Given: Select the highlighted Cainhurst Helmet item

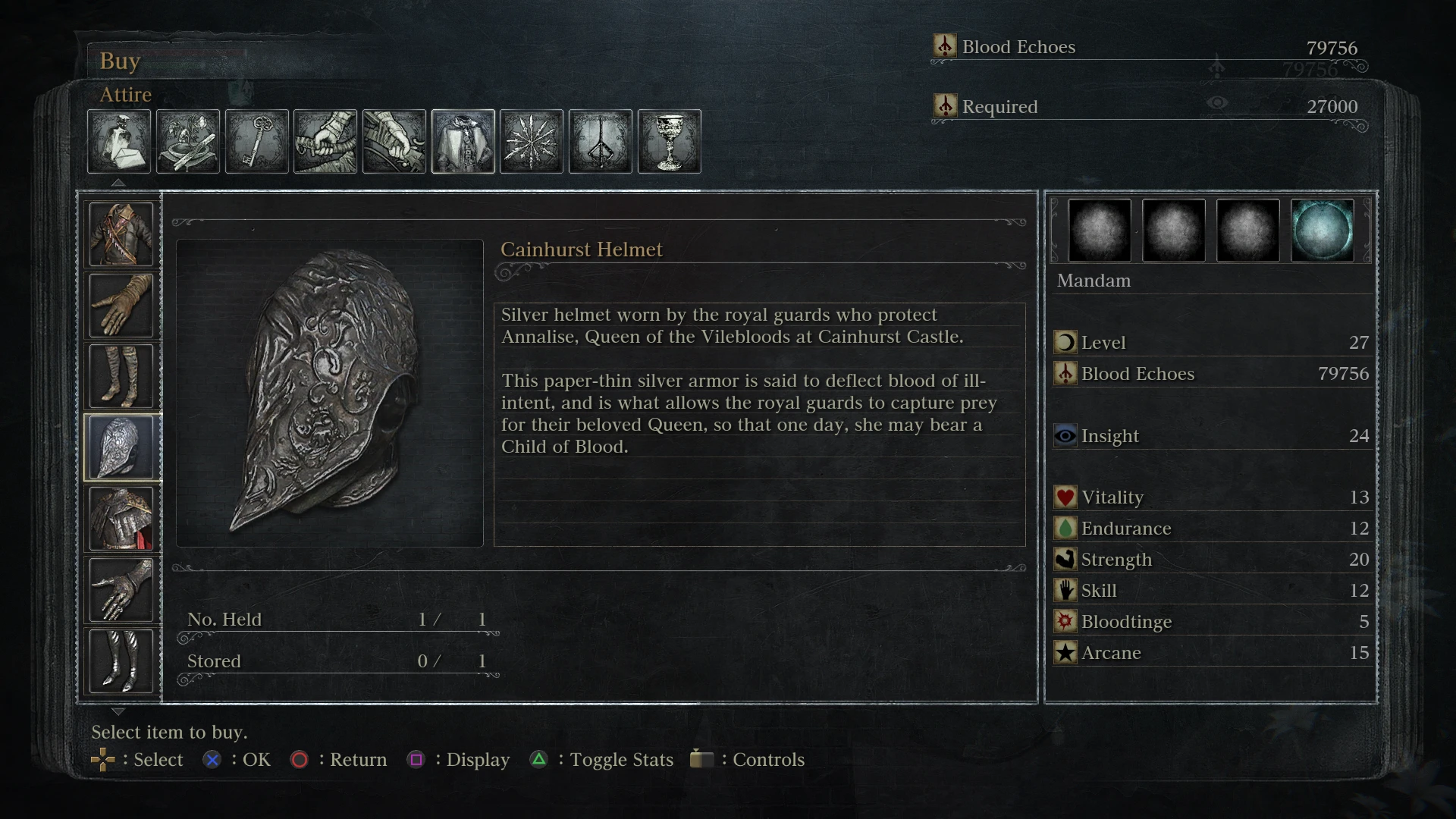Looking at the screenshot, I should [121, 447].
